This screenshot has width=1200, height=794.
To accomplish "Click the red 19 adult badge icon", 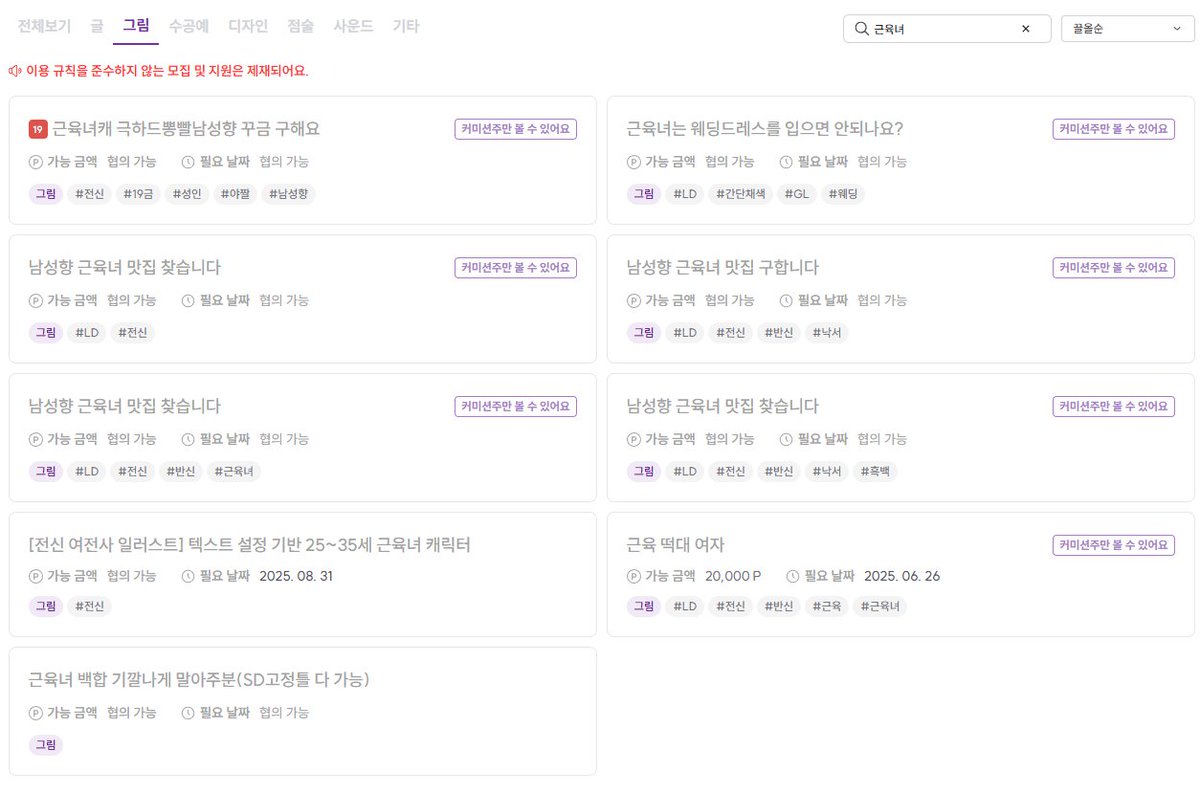I will coord(37,129).
